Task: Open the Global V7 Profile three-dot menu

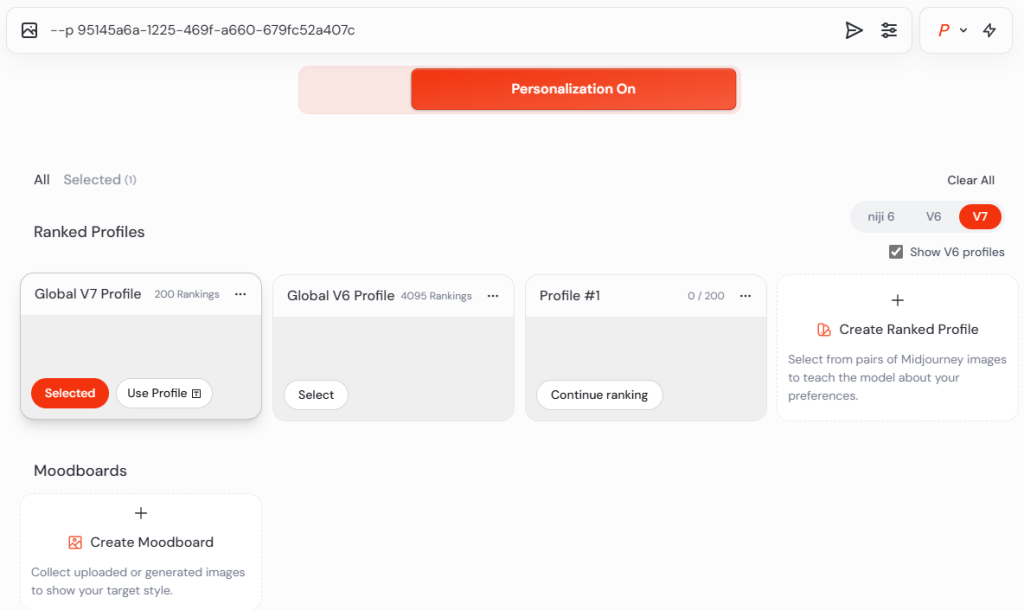Action: pos(240,295)
